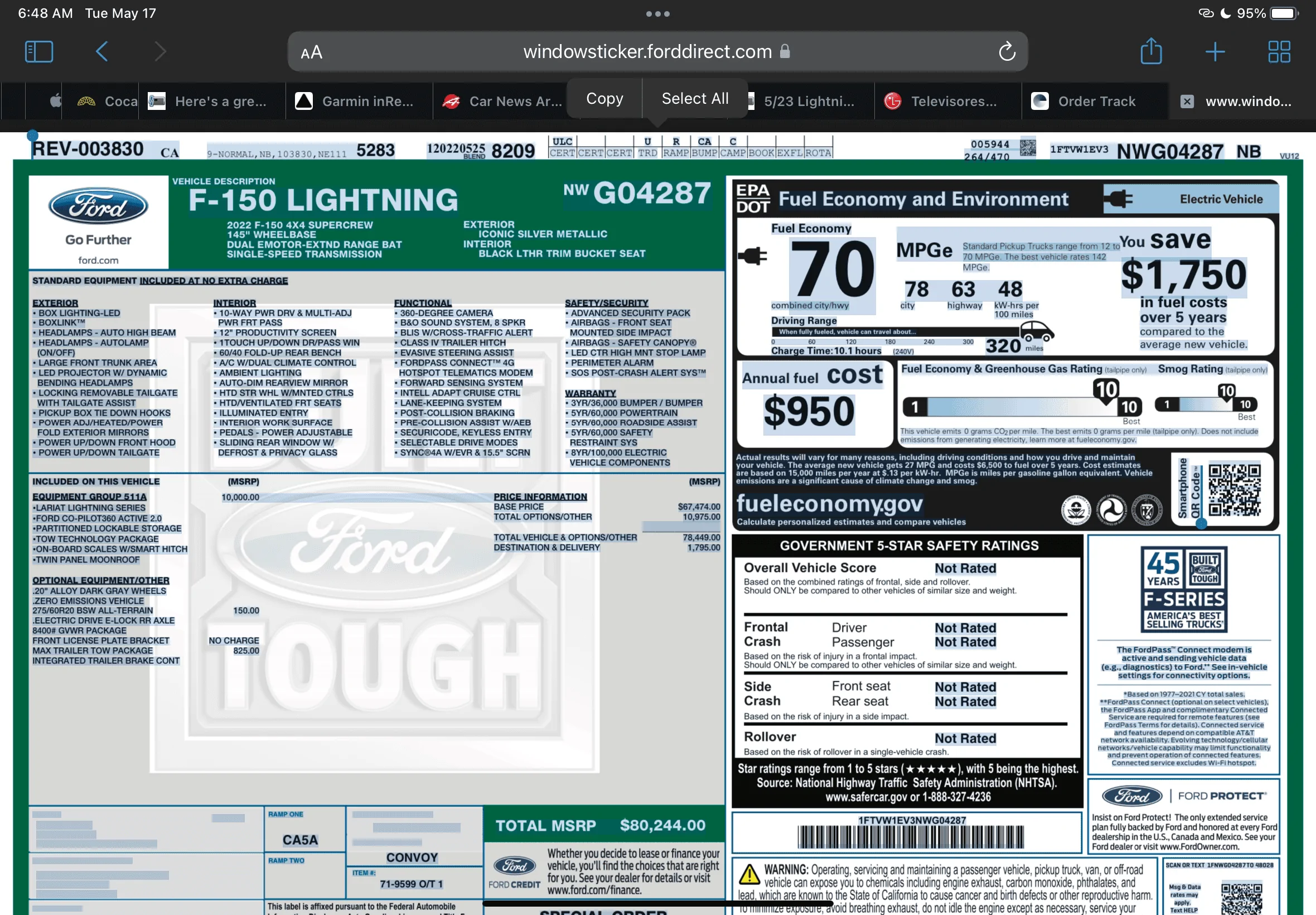Add a new tab with plus icon
The width and height of the screenshot is (1316, 915).
click(x=1215, y=51)
